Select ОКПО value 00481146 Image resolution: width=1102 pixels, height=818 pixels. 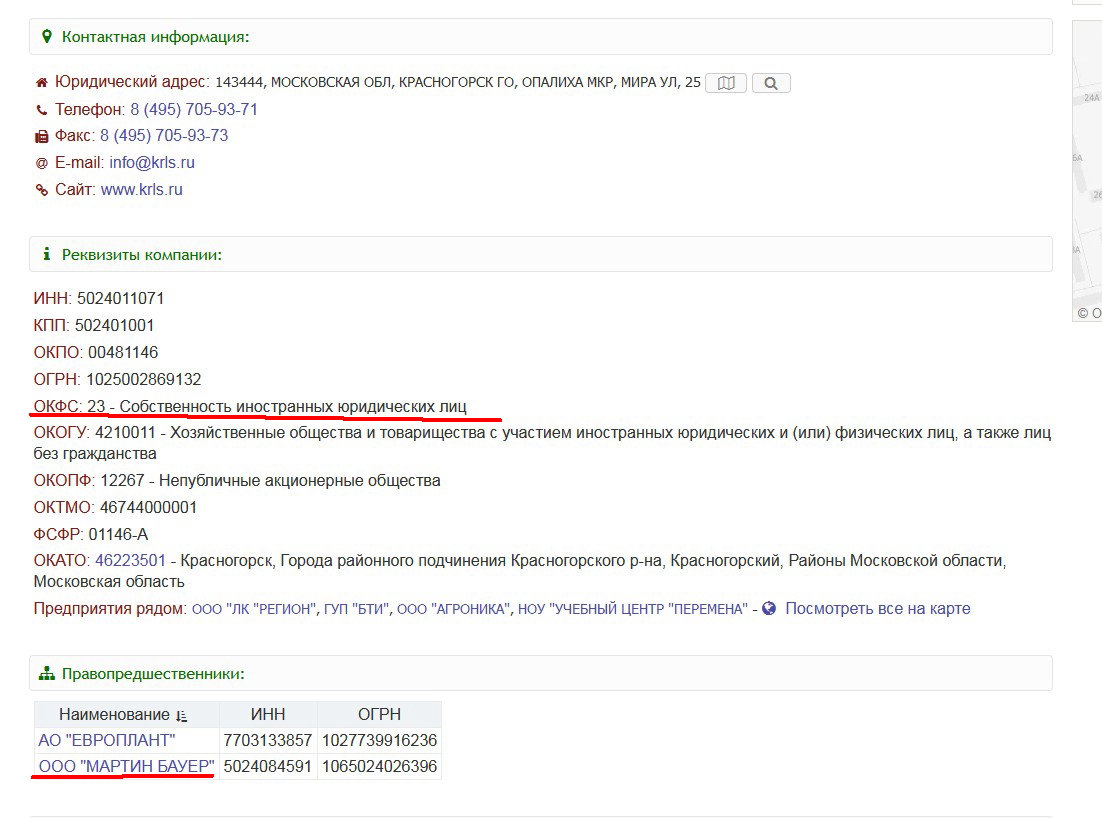123,352
